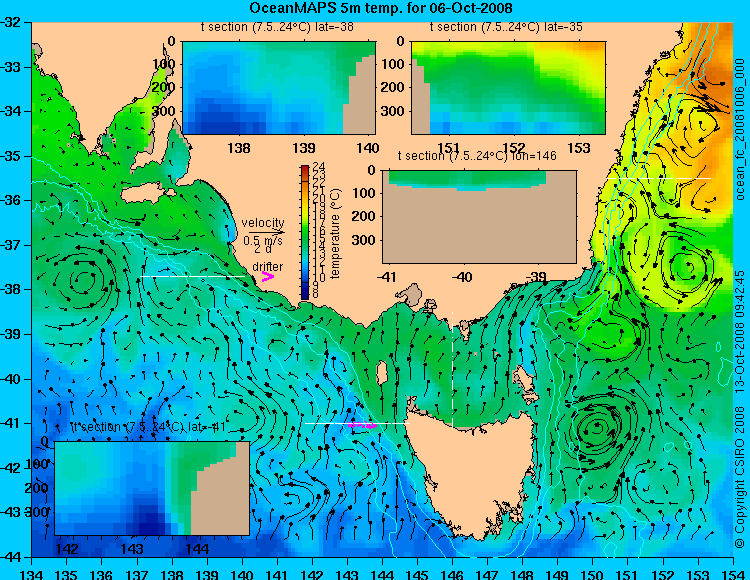Click the "temperature (°C)" color bar label
This screenshot has width=750, height=580.
[335, 233]
